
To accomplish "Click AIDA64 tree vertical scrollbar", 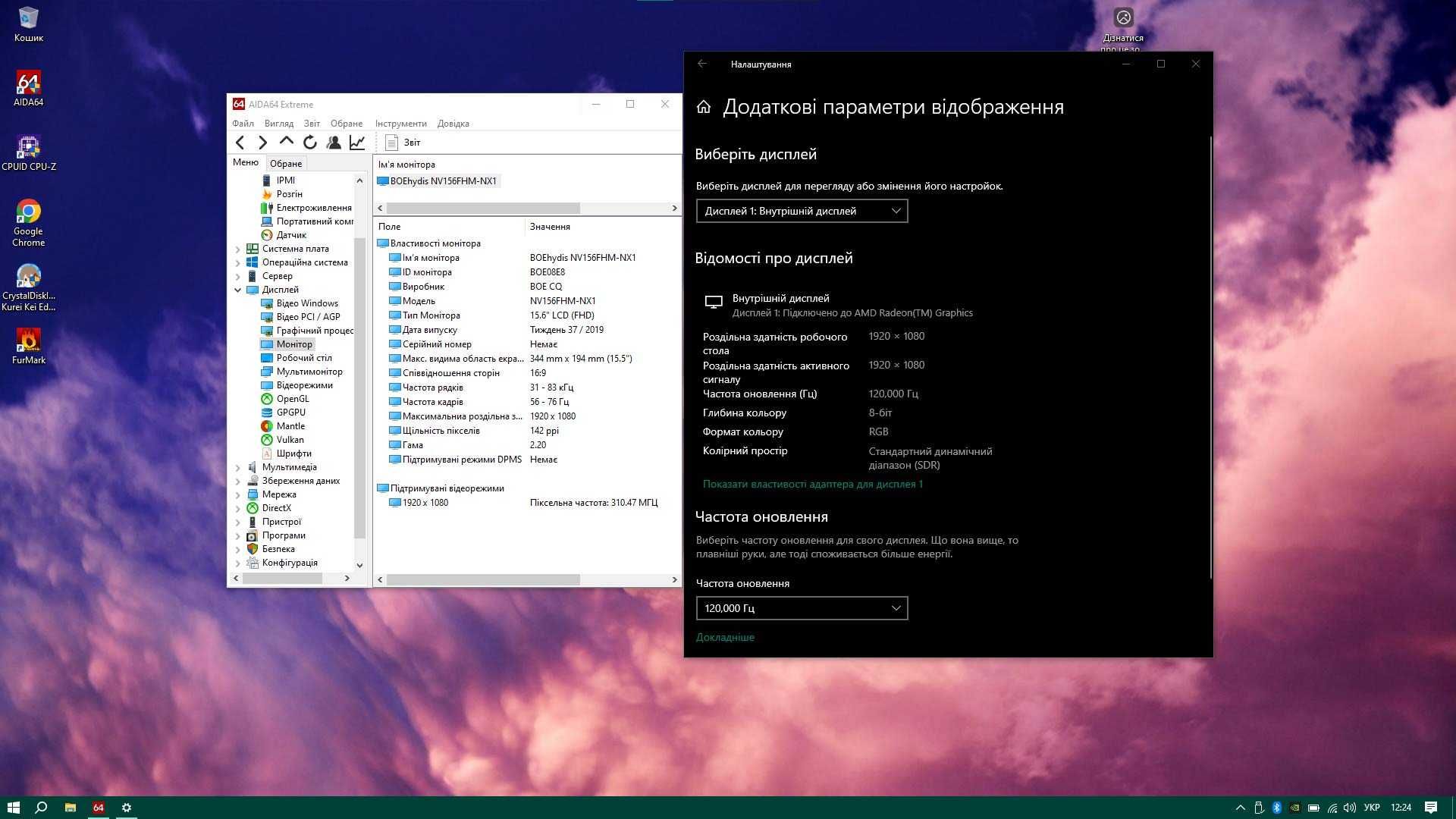I will click(359, 388).
